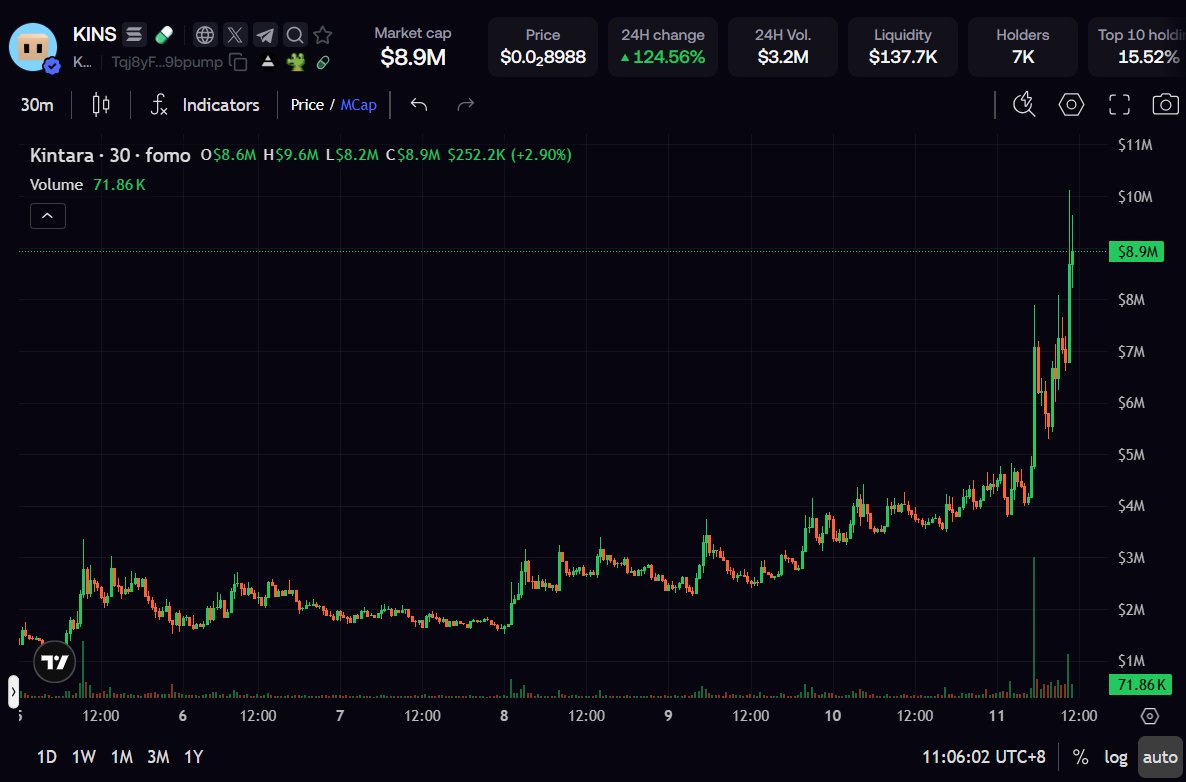Click the Holders 7K card
Image resolution: width=1186 pixels, height=782 pixels.
point(1023,47)
